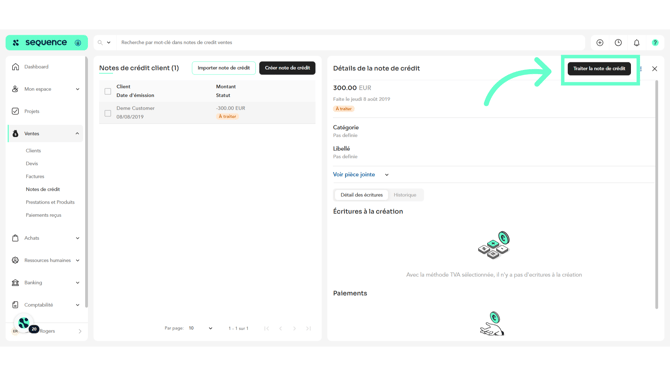Click the 300.00 EUR detail amount
Screen dimensions: 670x376
[352, 88]
